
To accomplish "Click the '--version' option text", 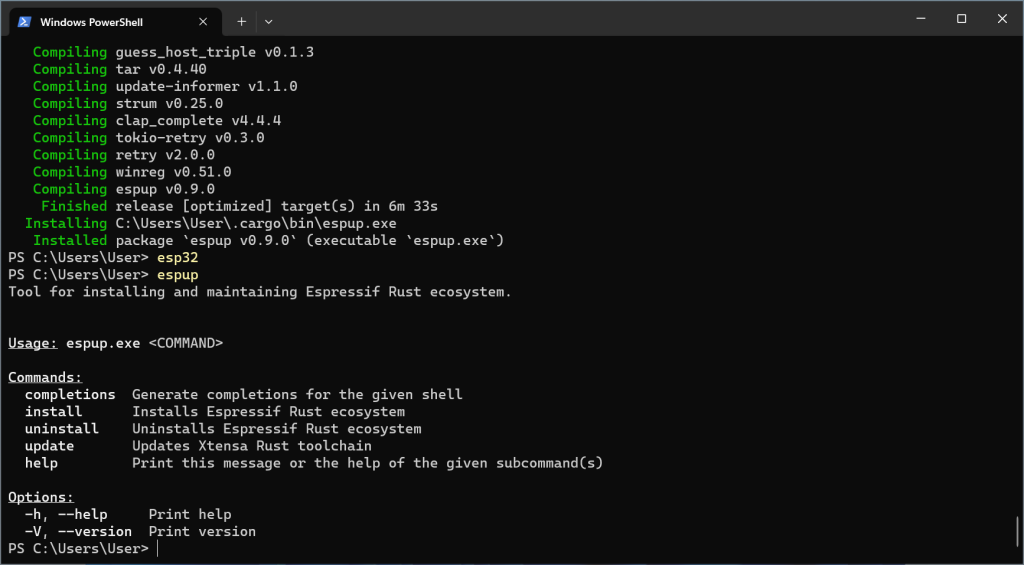I will pos(95,532).
